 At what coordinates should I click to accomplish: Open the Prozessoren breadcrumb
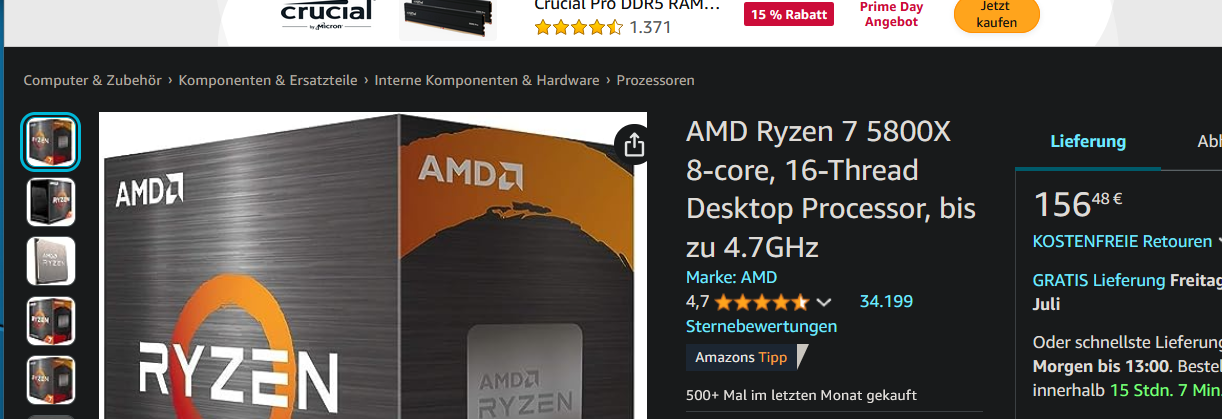pos(655,80)
